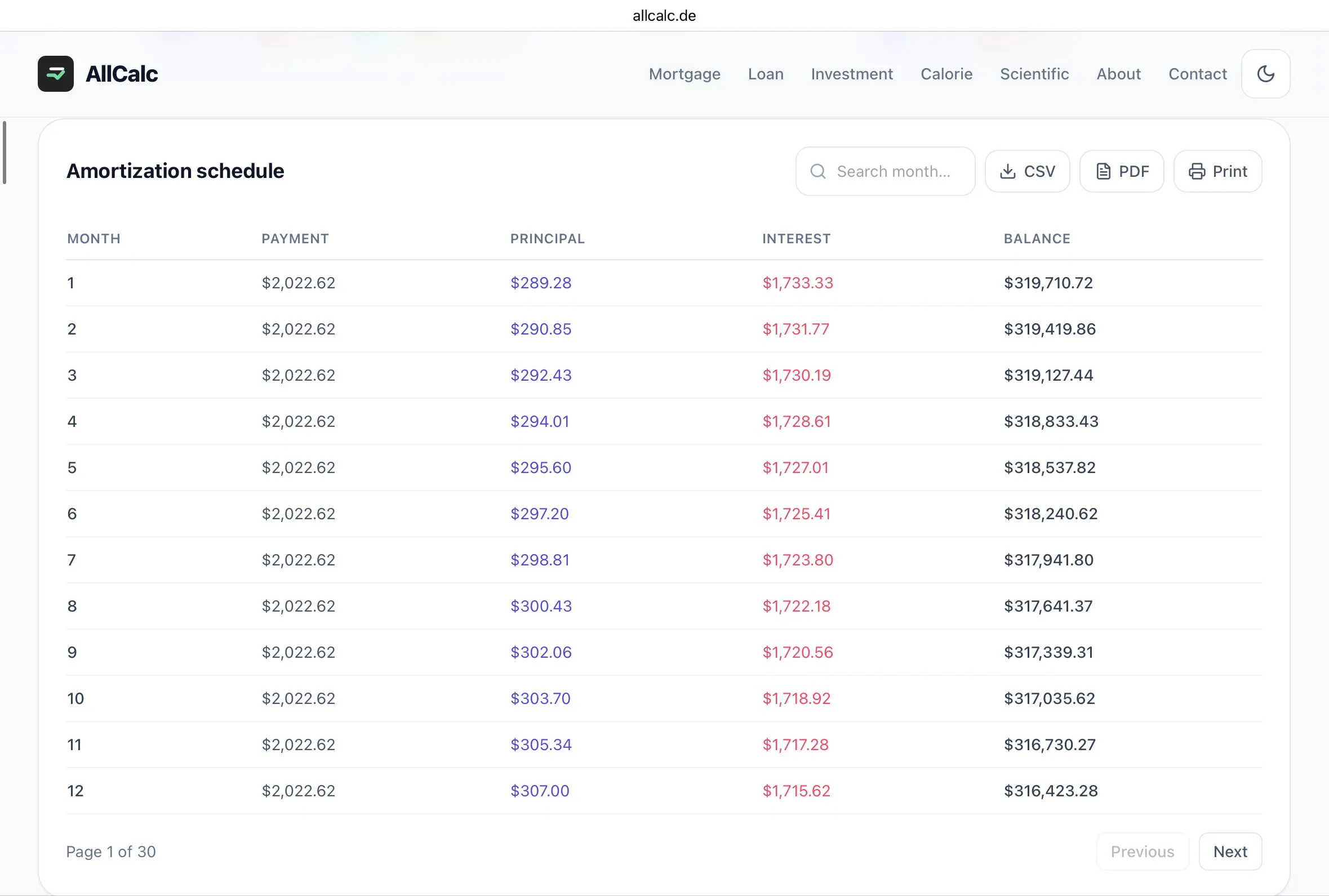Go to the Next page
Viewport: 1329px width, 896px height.
pos(1230,852)
